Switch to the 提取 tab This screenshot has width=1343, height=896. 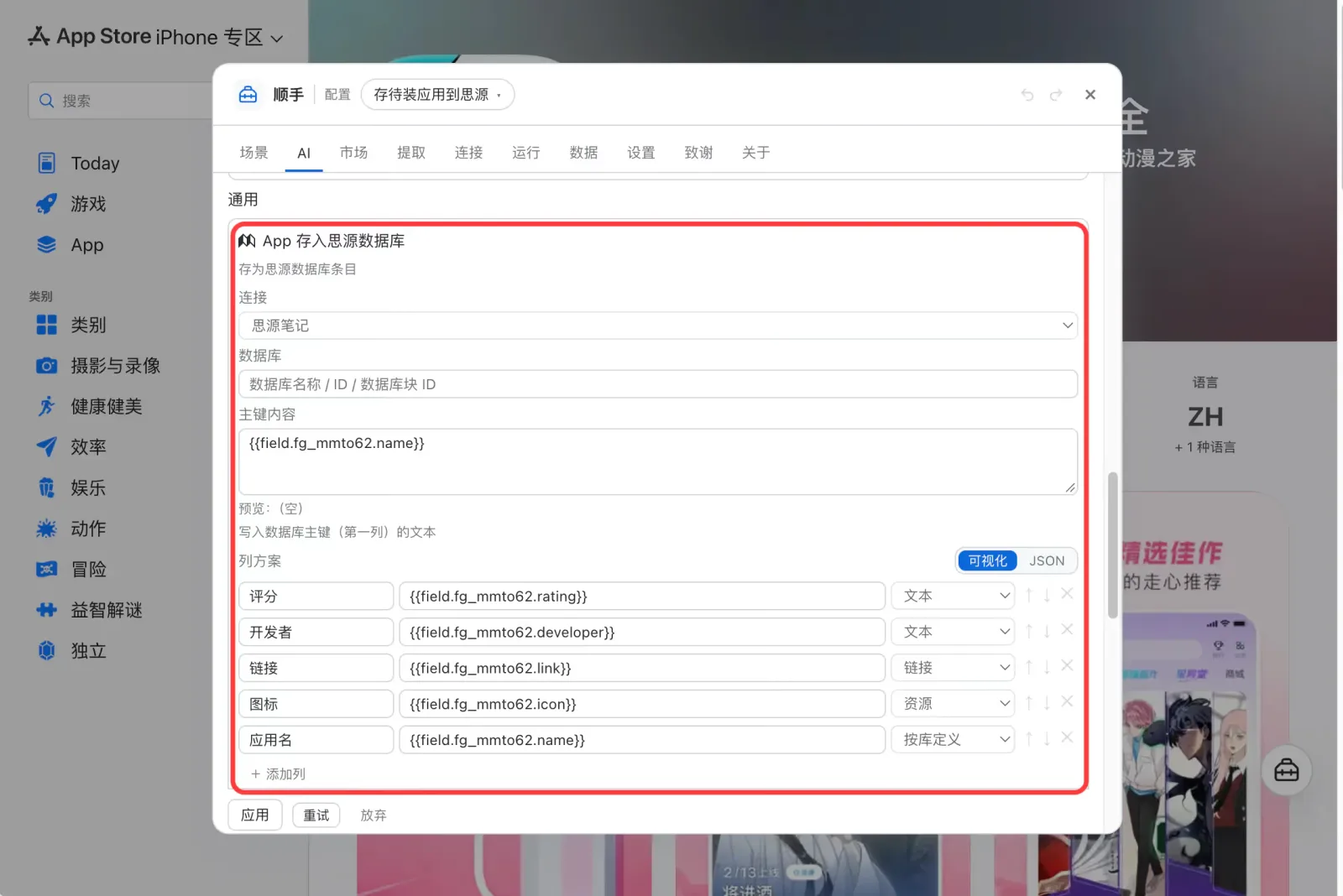[411, 153]
